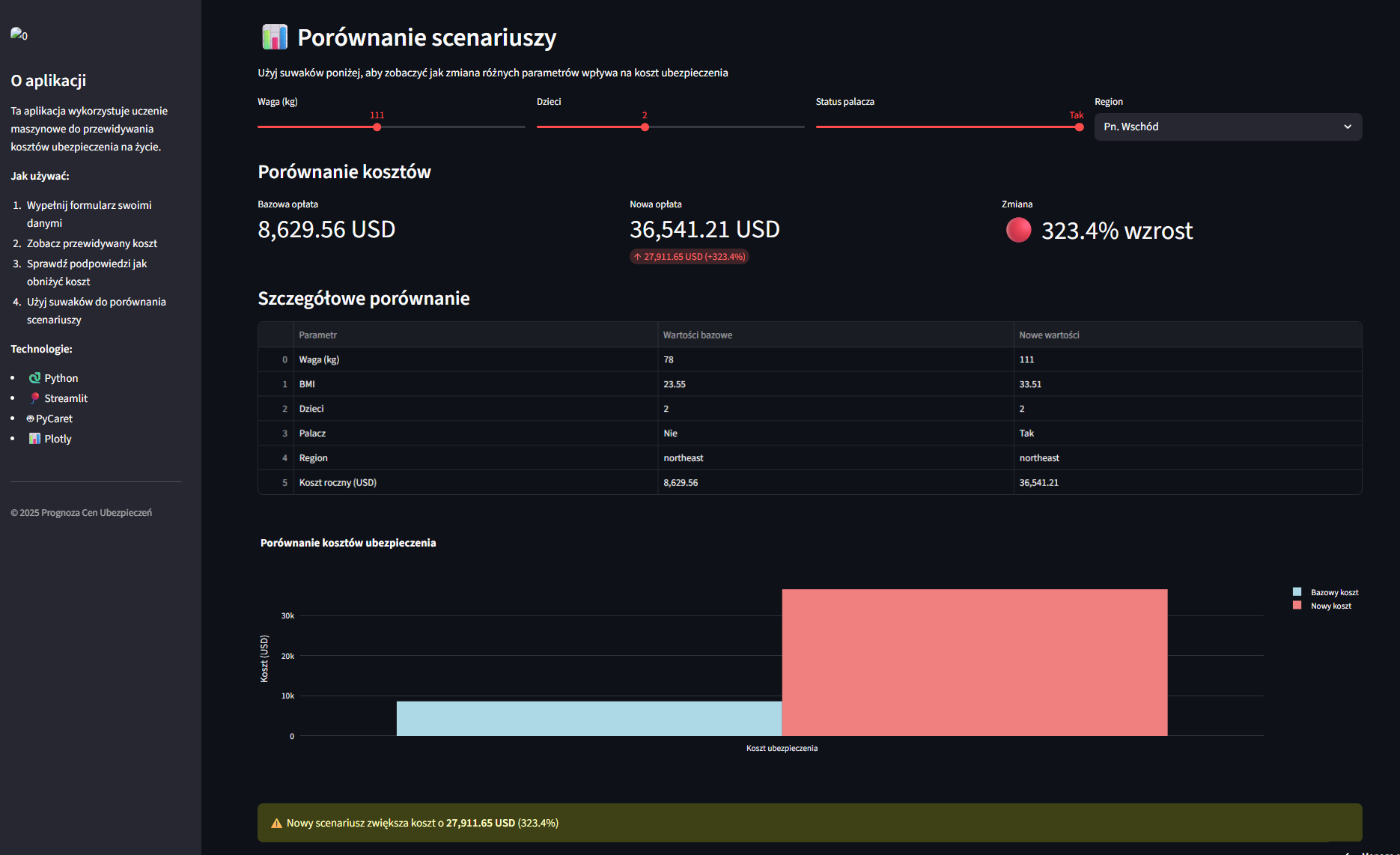Click the Status palacza slider handle at Tak
This screenshot has width=1400, height=855.
point(1079,127)
